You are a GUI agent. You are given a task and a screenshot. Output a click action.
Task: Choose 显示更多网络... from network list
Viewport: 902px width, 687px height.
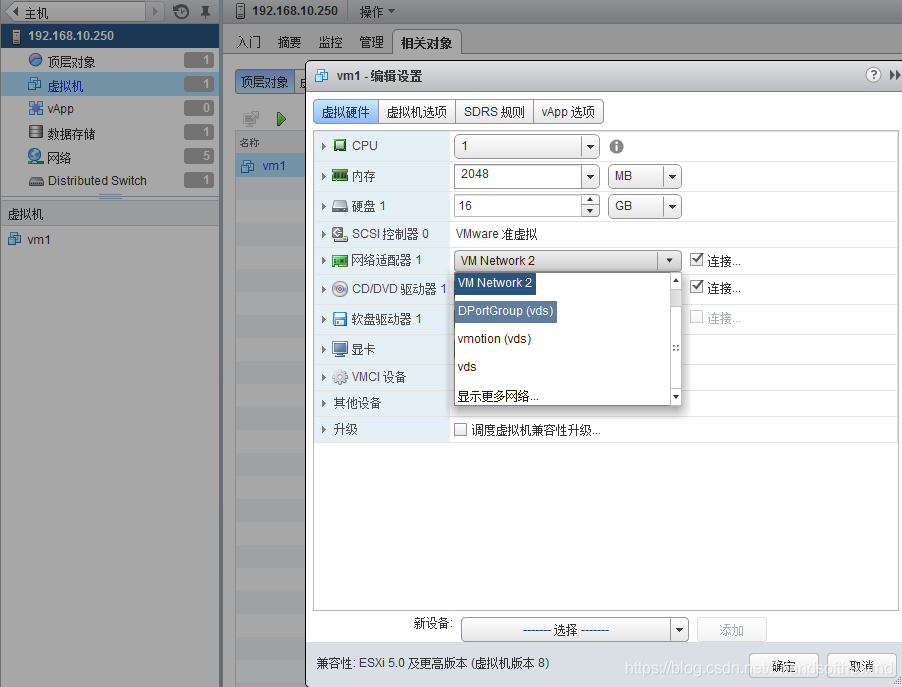pos(498,396)
